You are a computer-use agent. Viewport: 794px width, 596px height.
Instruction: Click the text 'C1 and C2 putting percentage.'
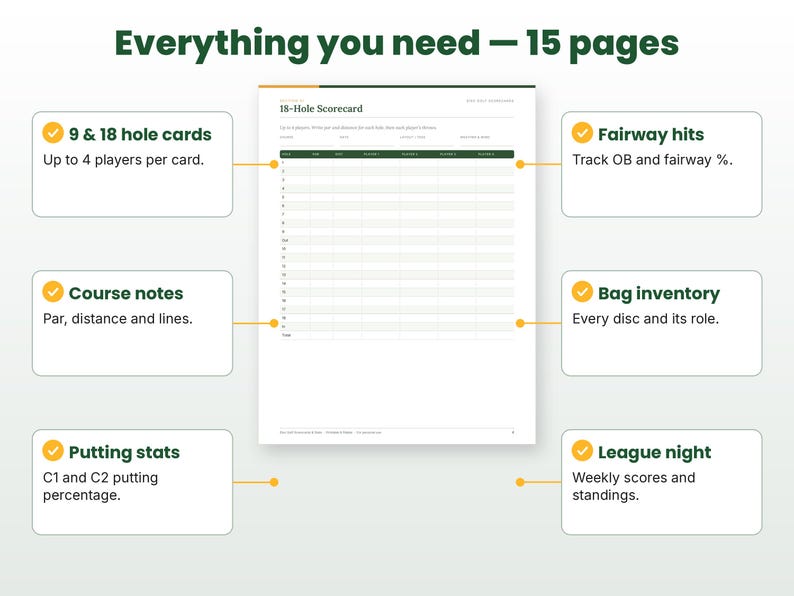tap(100, 486)
